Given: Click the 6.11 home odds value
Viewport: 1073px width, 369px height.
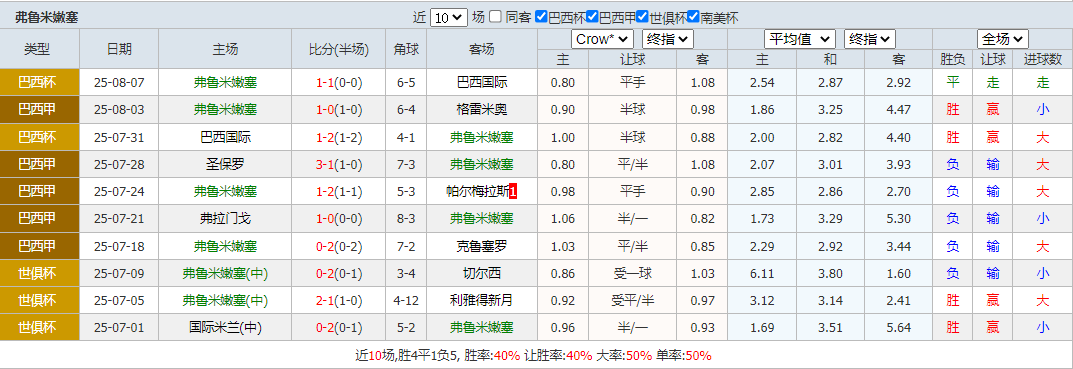Looking at the screenshot, I should click(x=762, y=273).
